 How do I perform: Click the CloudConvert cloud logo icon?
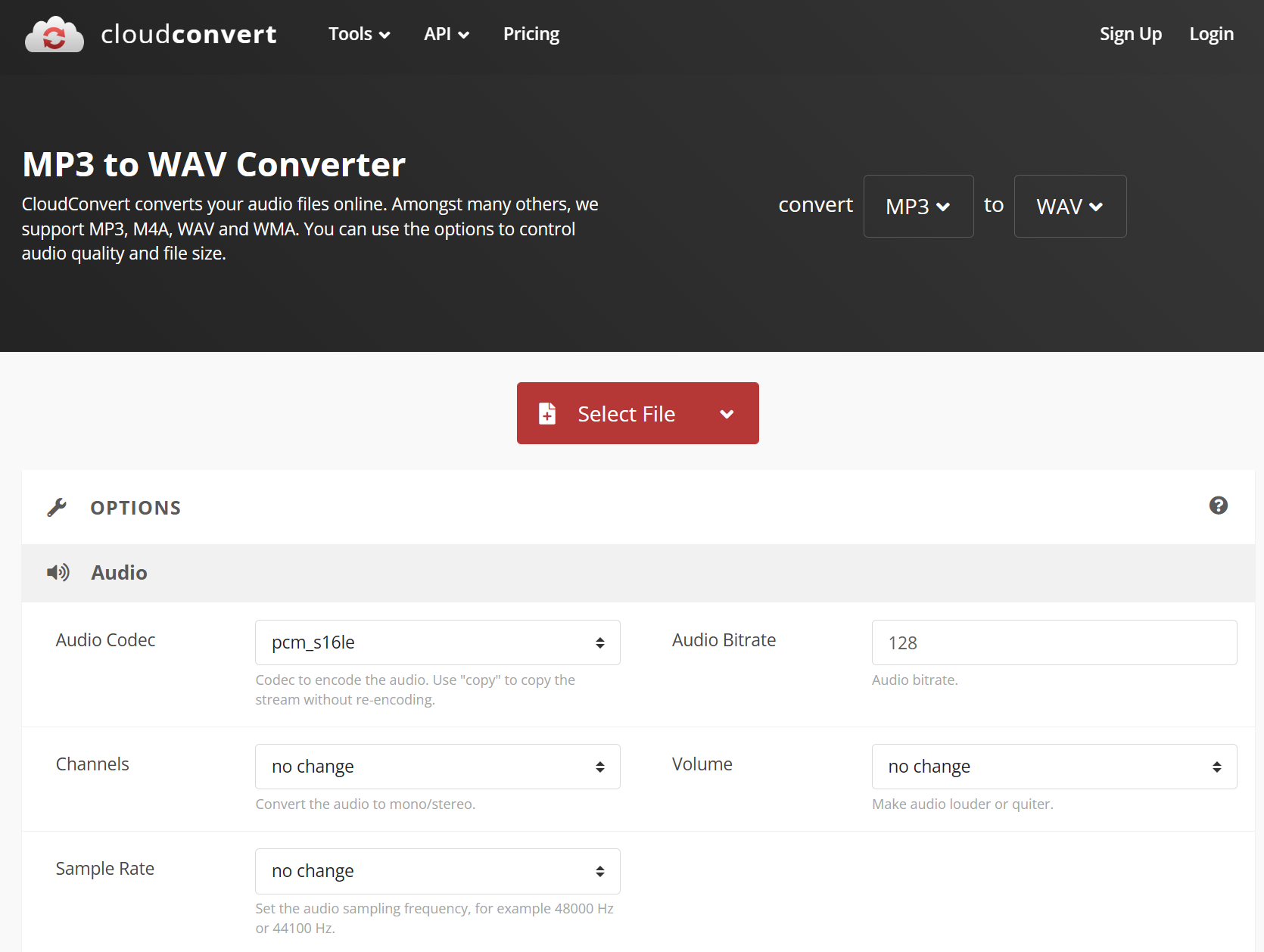[x=54, y=35]
